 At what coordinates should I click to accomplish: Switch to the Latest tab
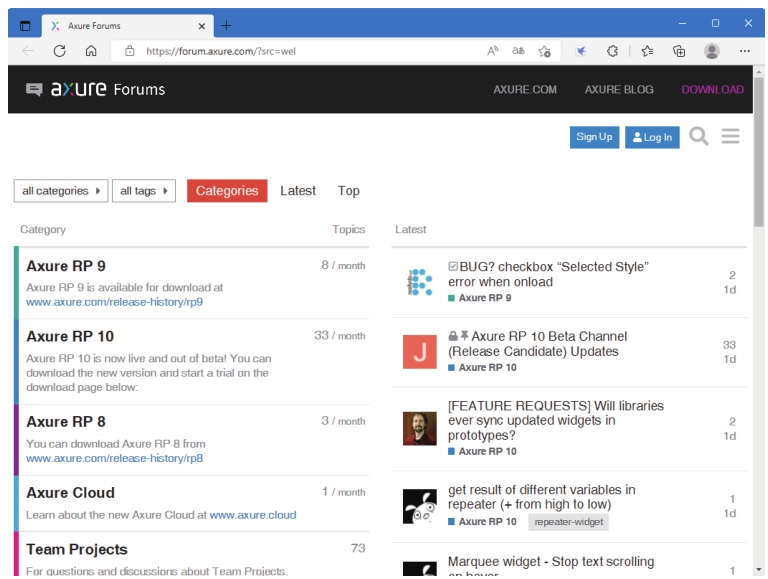coord(298,191)
